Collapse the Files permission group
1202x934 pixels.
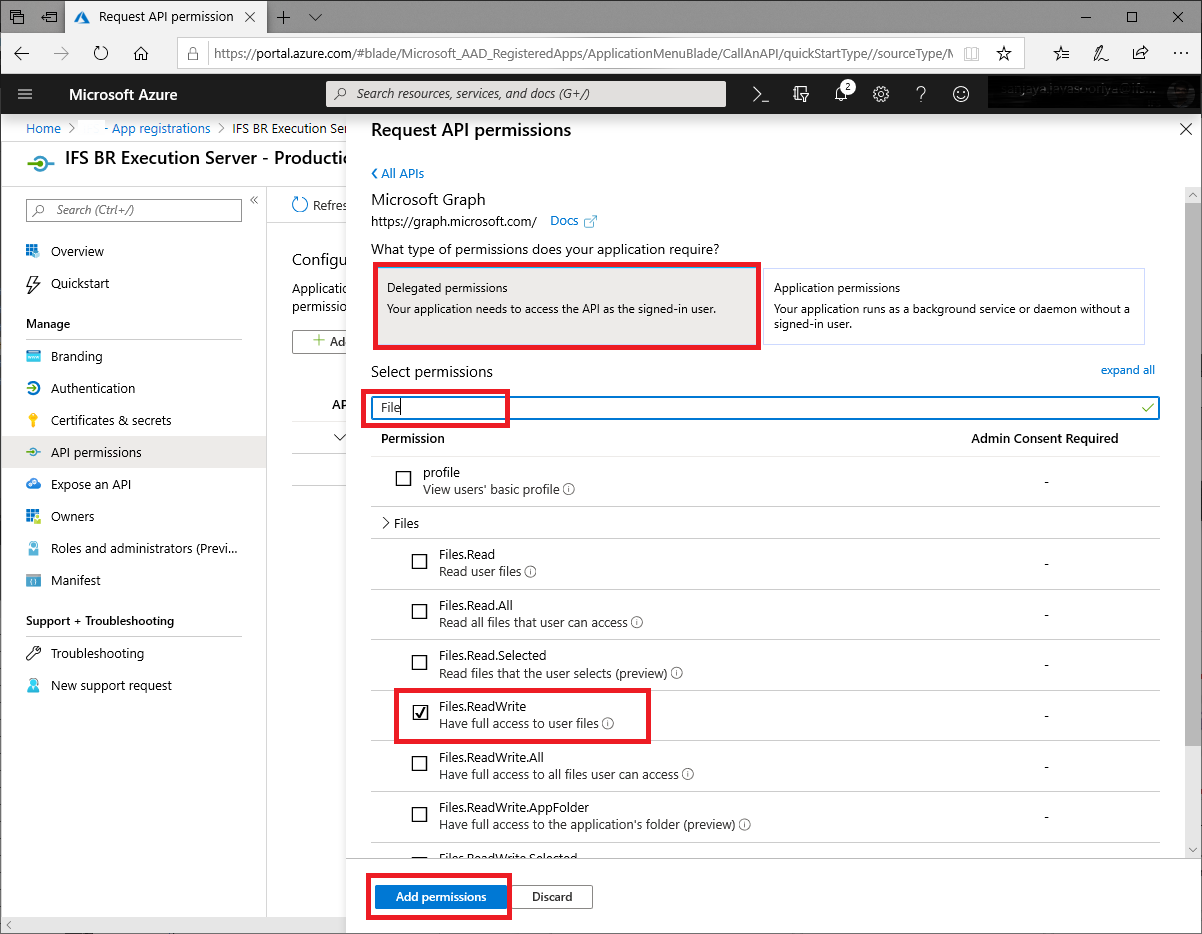[386, 523]
